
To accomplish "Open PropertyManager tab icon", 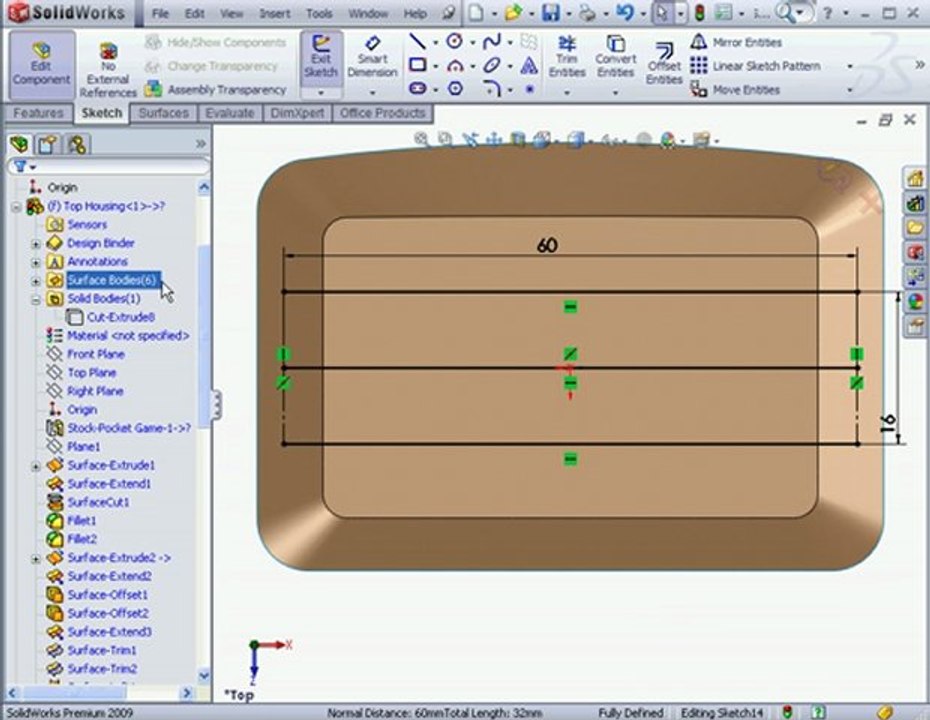I will point(47,144).
